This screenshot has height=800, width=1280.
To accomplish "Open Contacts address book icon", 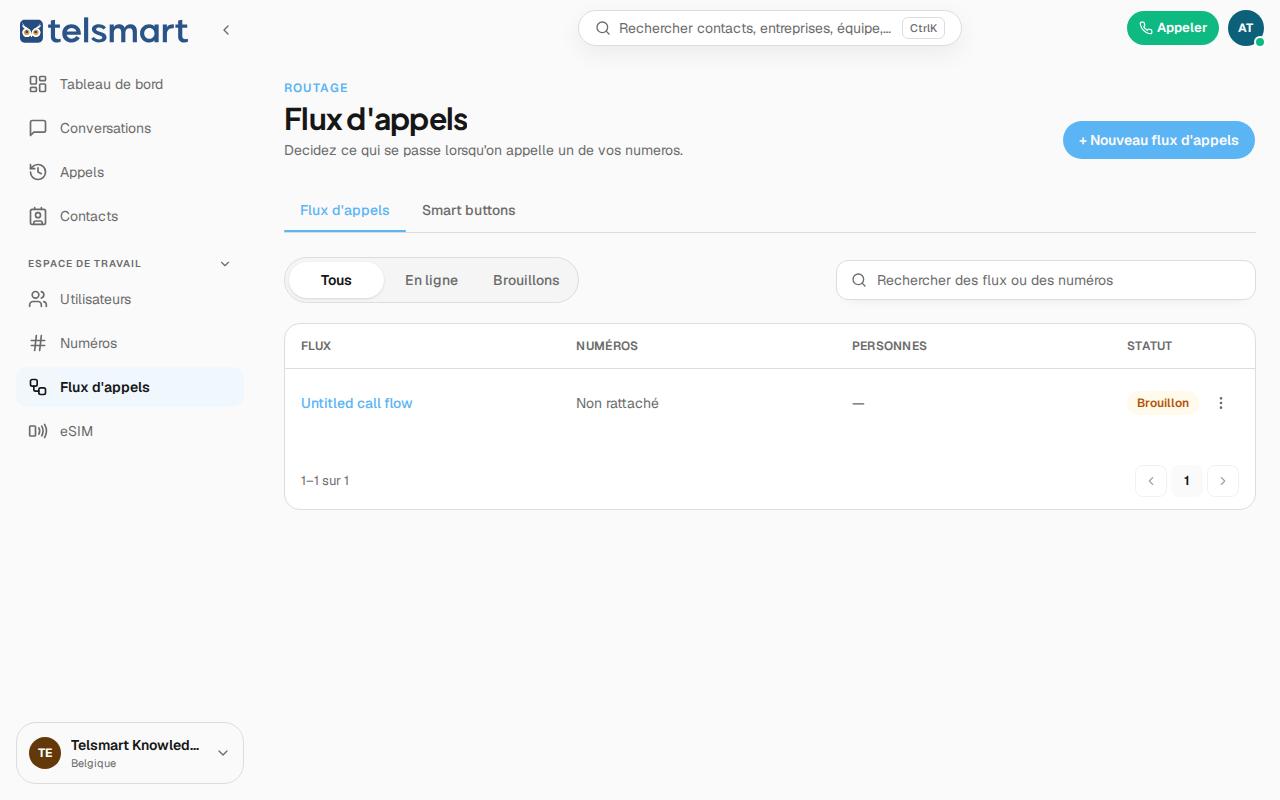I will (x=38, y=216).
